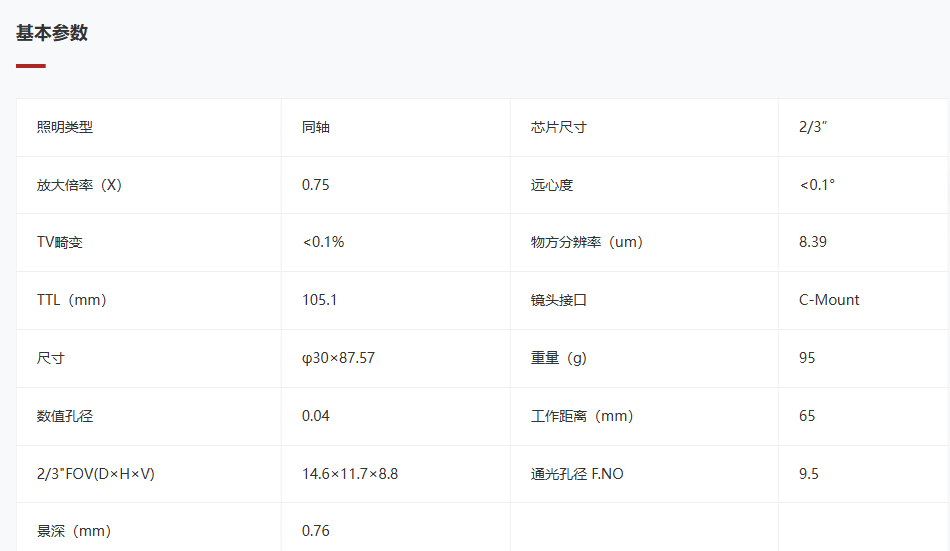The width and height of the screenshot is (950, 551).
Task: Select the C-Mount interface value
Action: [829, 300]
